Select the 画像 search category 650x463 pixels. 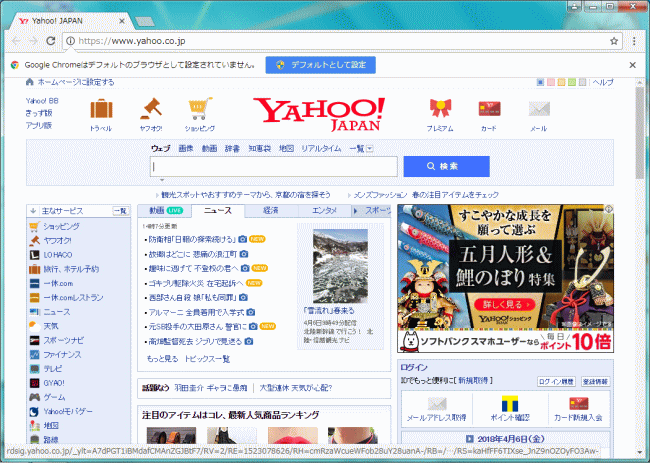click(x=186, y=148)
